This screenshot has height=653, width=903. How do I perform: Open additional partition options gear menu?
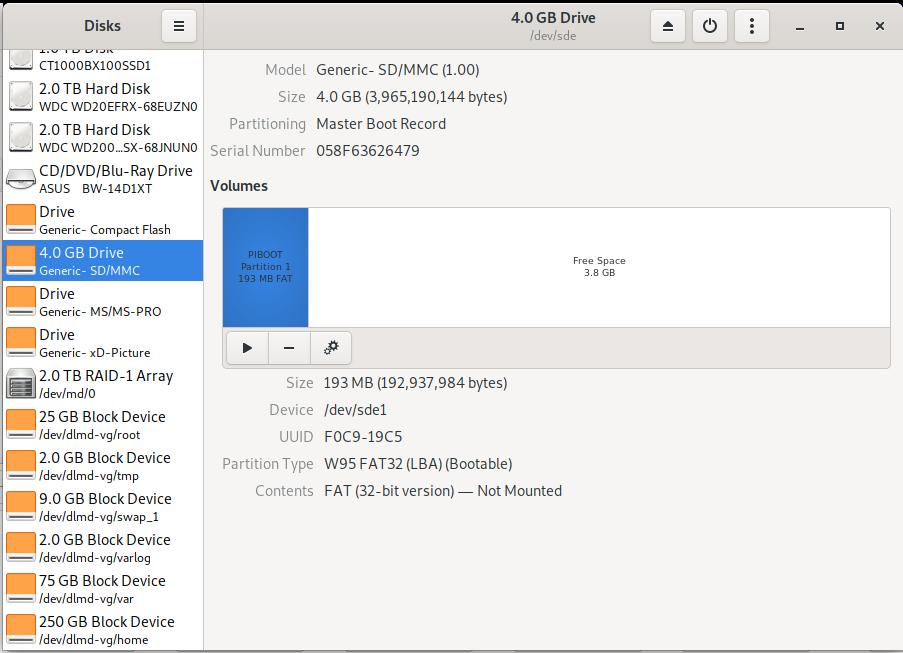(x=331, y=348)
